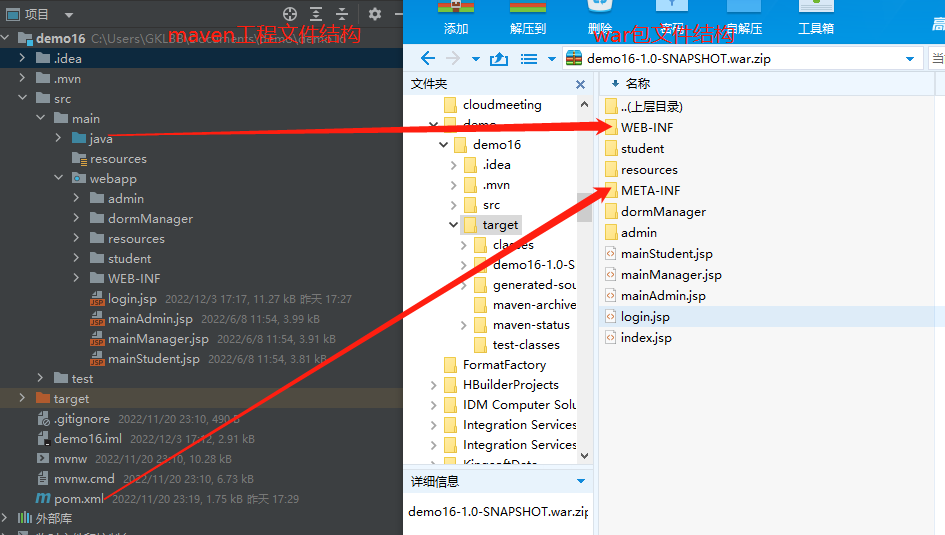
Task: Click the demo16 project root node
Action: pyautogui.click(x=52, y=38)
